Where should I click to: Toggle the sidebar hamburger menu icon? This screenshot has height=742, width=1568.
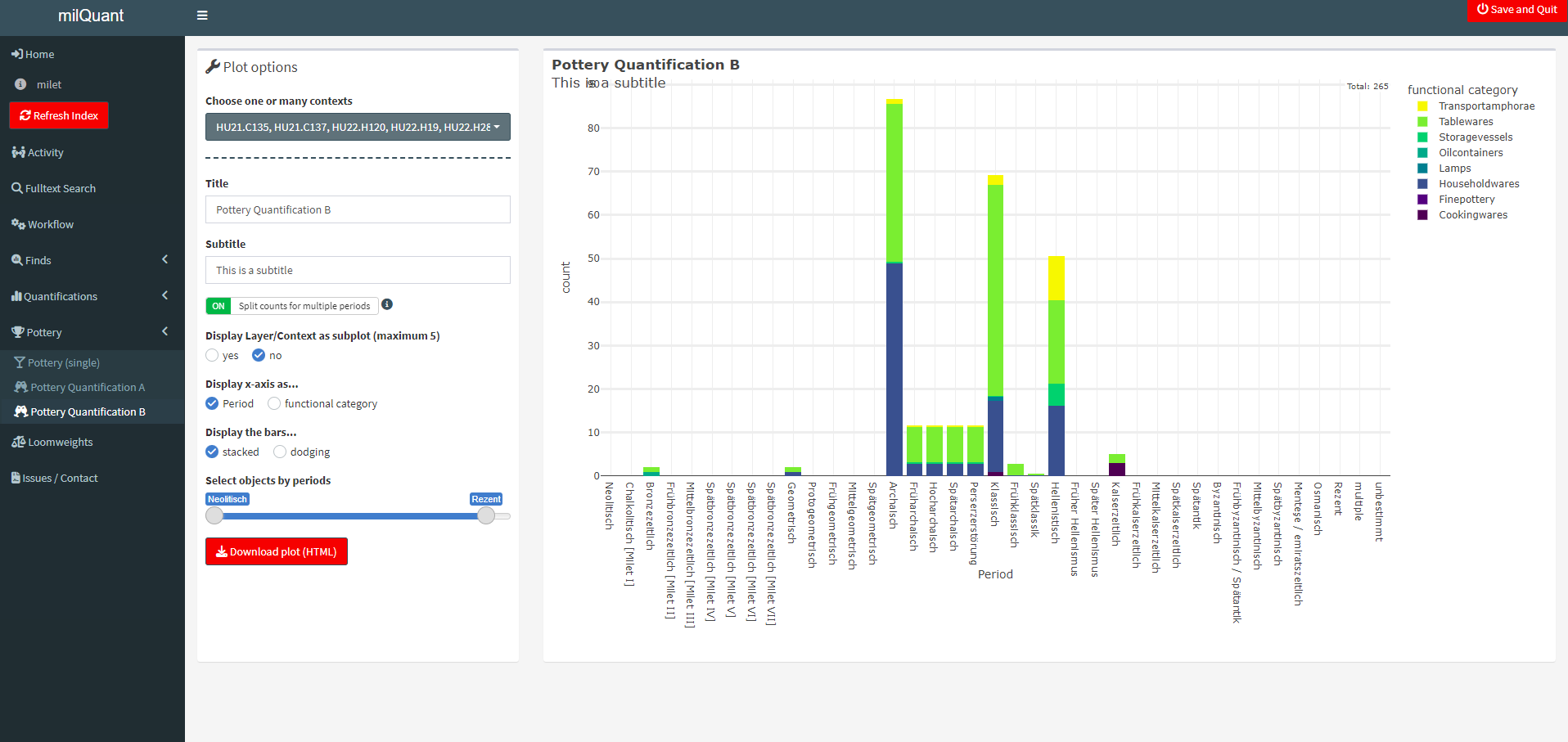[x=202, y=16]
